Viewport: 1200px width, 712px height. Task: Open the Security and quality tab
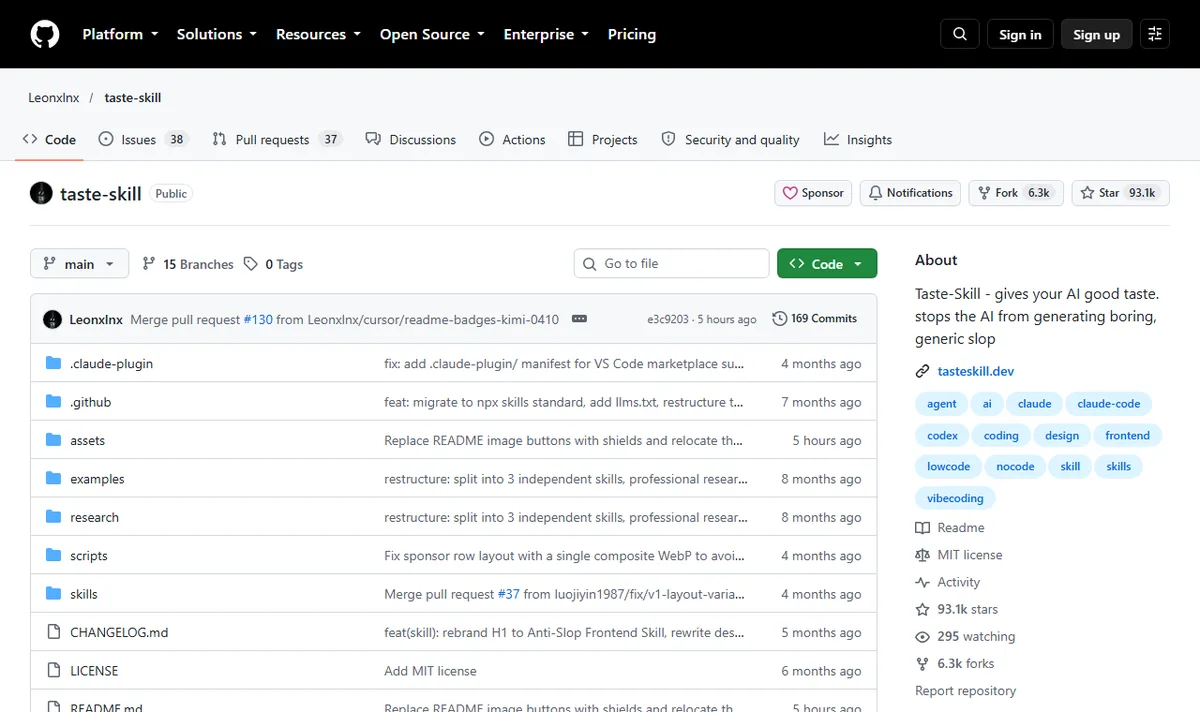pos(730,140)
